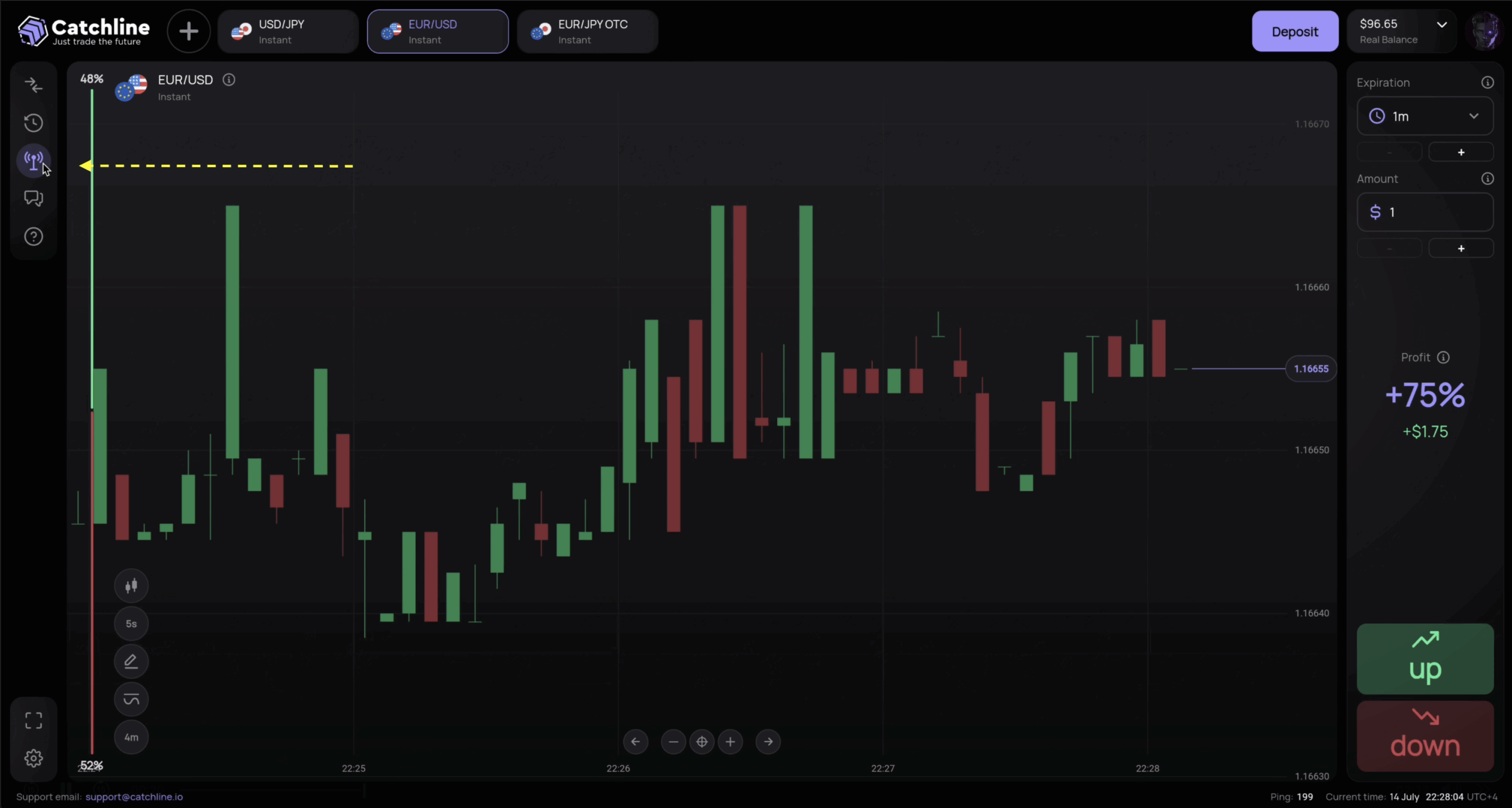Viewport: 1512px width, 808px height.
Task: Click the Deposit button
Action: point(1294,31)
